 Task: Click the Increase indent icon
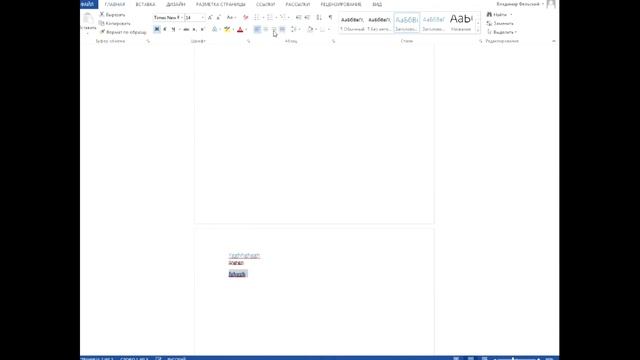(x=307, y=18)
